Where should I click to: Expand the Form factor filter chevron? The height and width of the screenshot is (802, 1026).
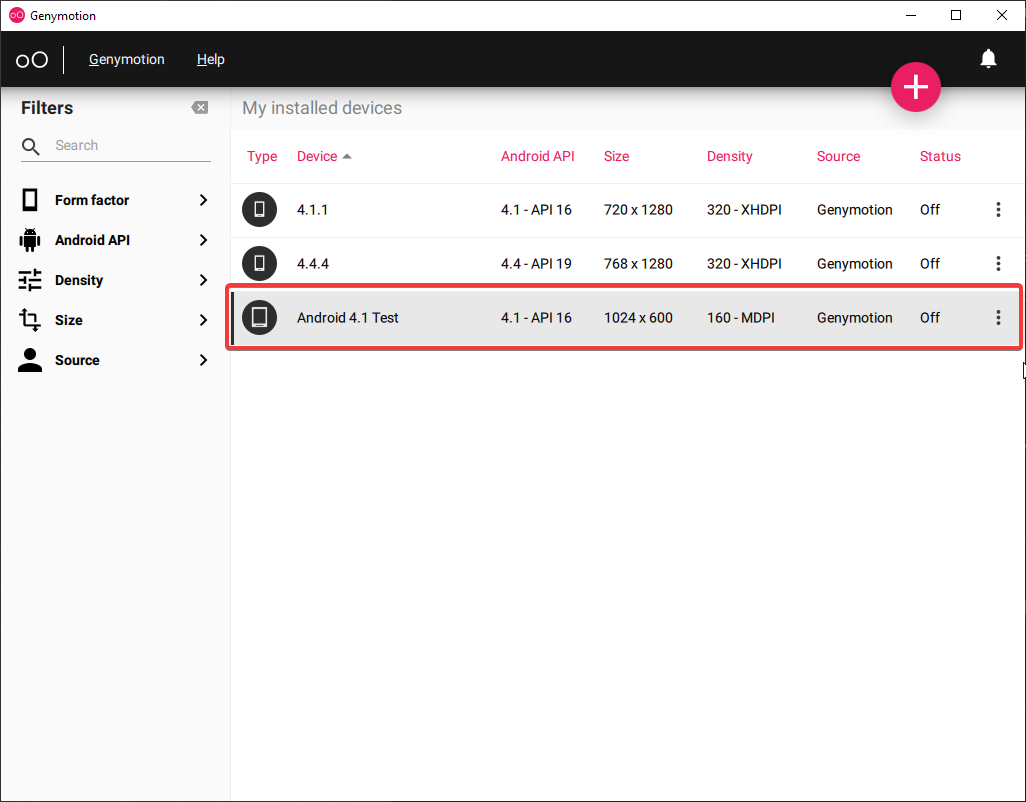(203, 200)
